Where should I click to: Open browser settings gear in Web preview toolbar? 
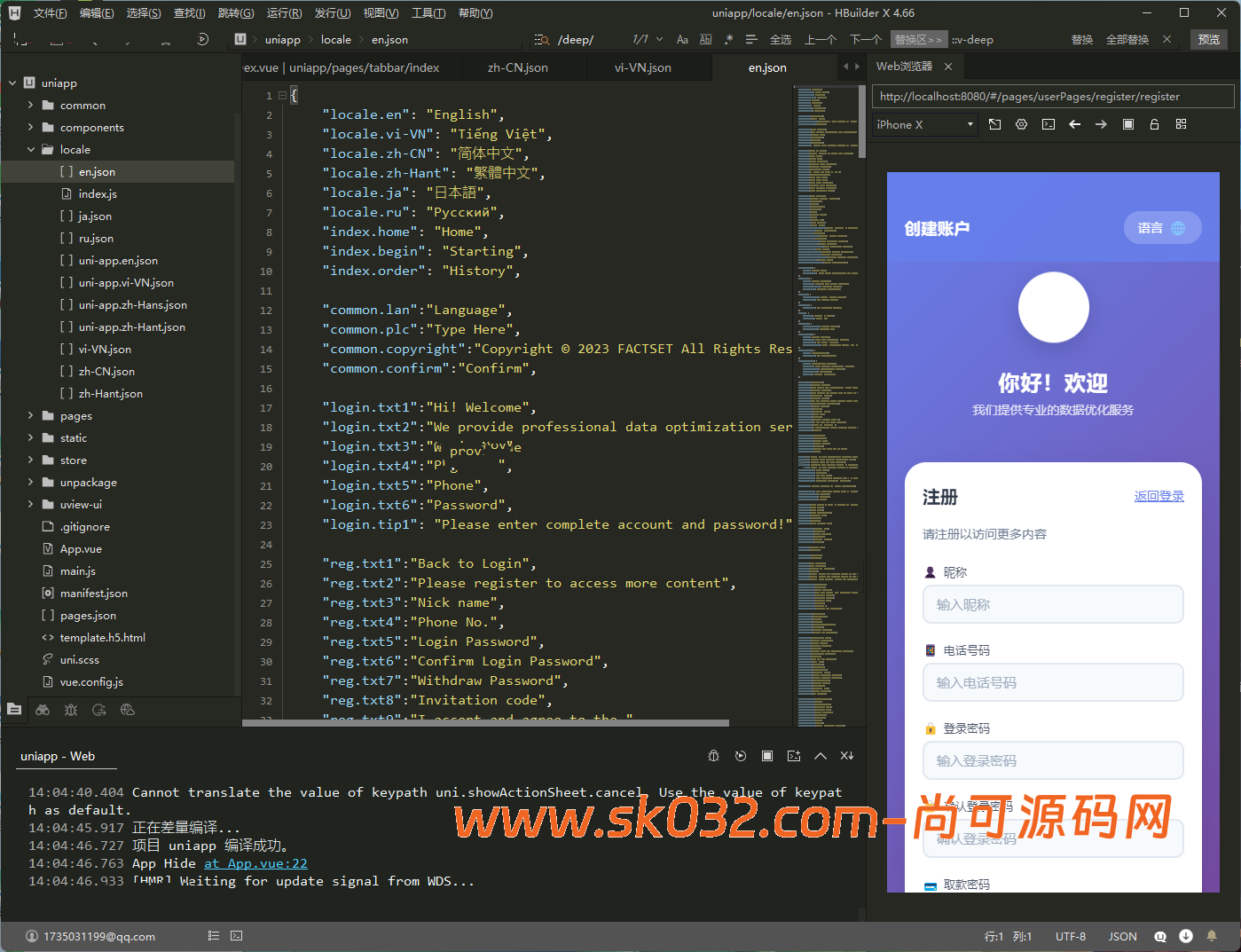click(x=1021, y=124)
